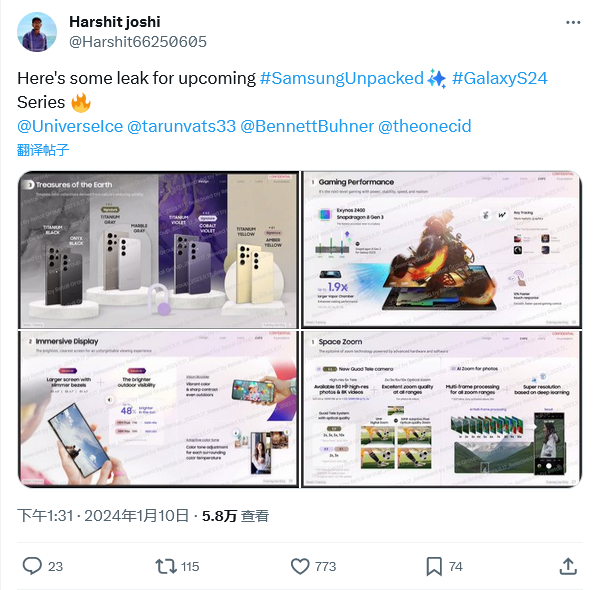Image resolution: width=598 pixels, height=590 pixels.
Task: Go to the @BennettBuhner mention
Action: click(307, 126)
